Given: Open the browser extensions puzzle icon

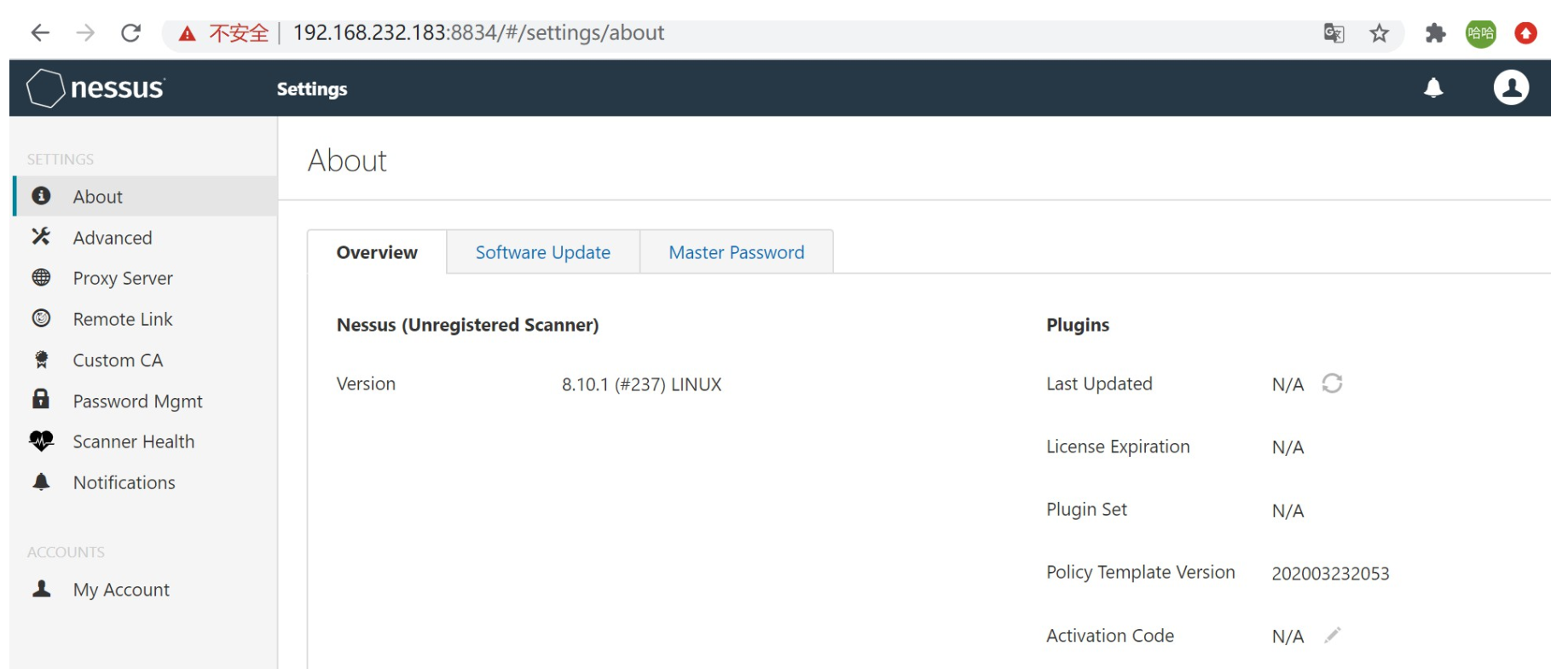Looking at the screenshot, I should 1435,33.
